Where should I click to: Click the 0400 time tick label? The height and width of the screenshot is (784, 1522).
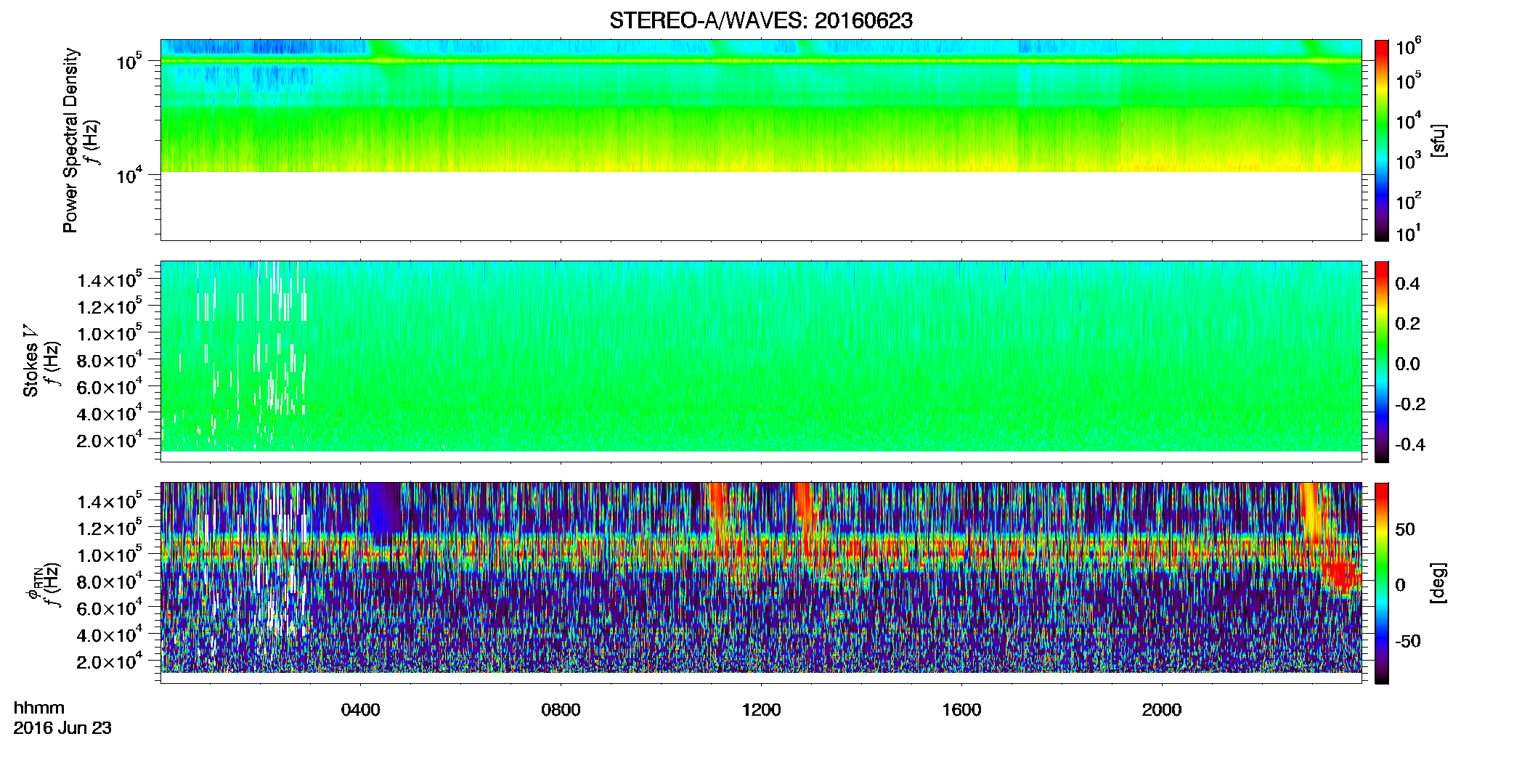tap(360, 710)
